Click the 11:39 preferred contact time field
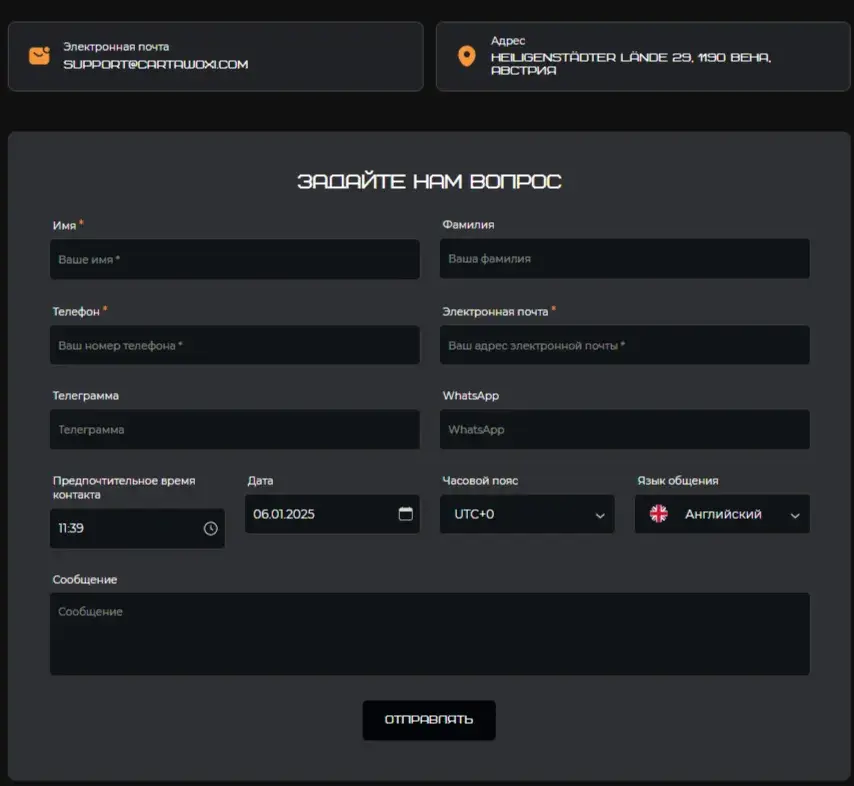This screenshot has height=786, width=854. point(137,528)
